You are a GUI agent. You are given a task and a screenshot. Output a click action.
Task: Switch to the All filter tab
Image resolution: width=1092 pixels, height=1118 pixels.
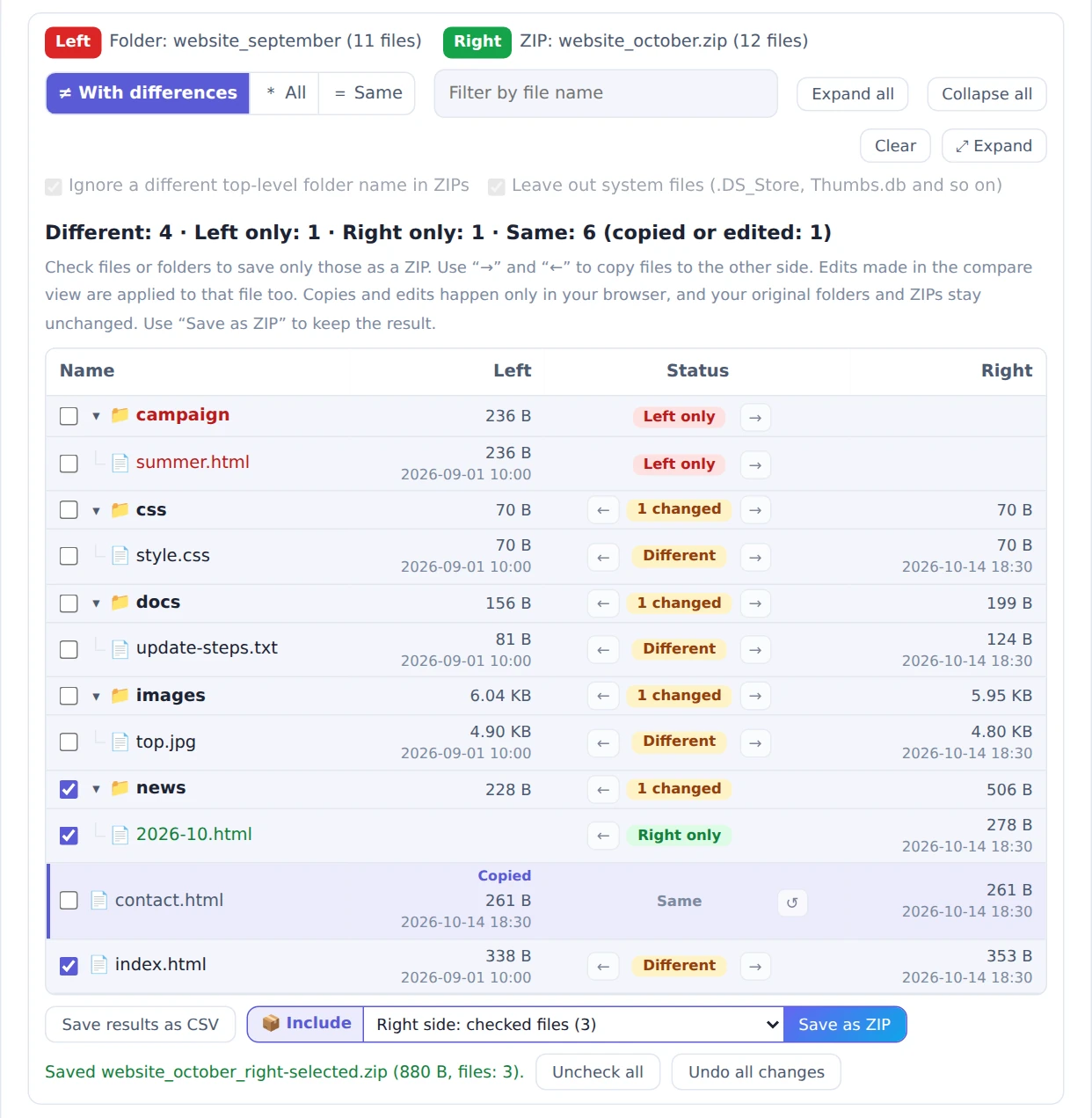coord(285,93)
